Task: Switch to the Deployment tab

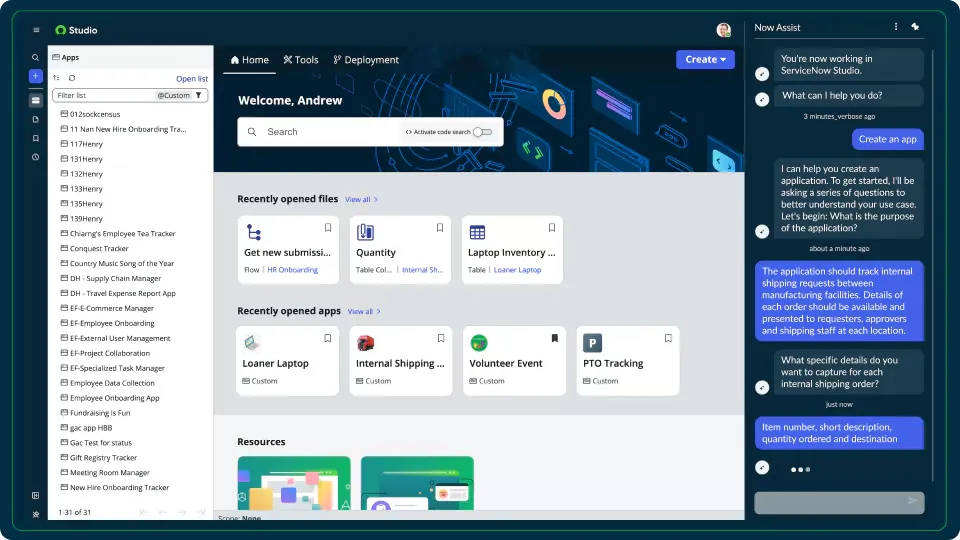Action: pyautogui.click(x=366, y=60)
